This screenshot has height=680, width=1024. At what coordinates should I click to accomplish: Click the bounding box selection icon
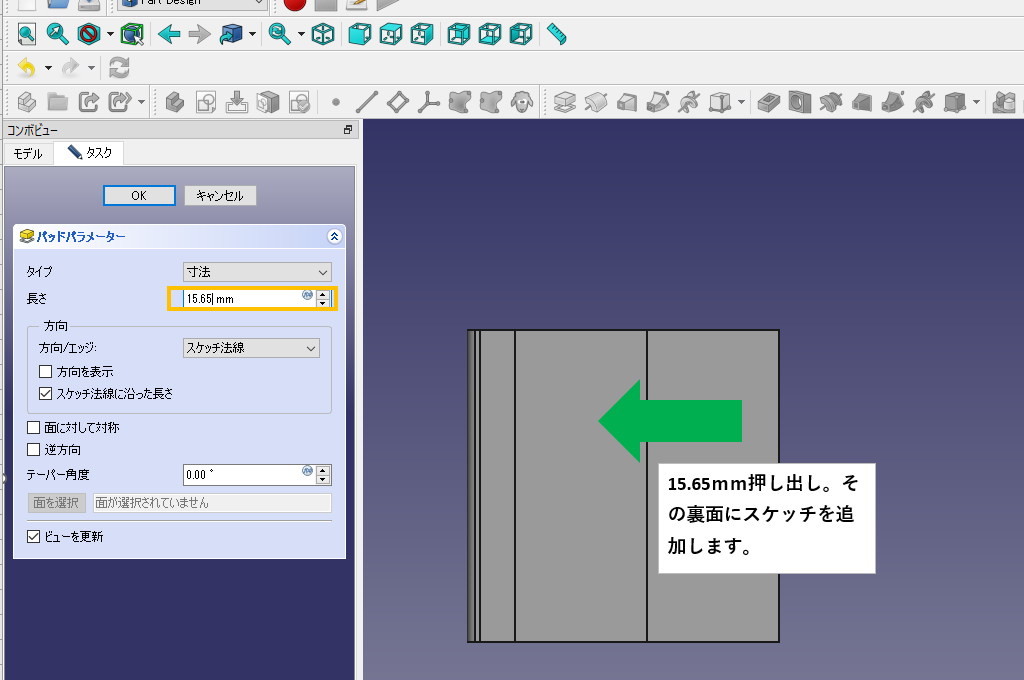(131, 34)
